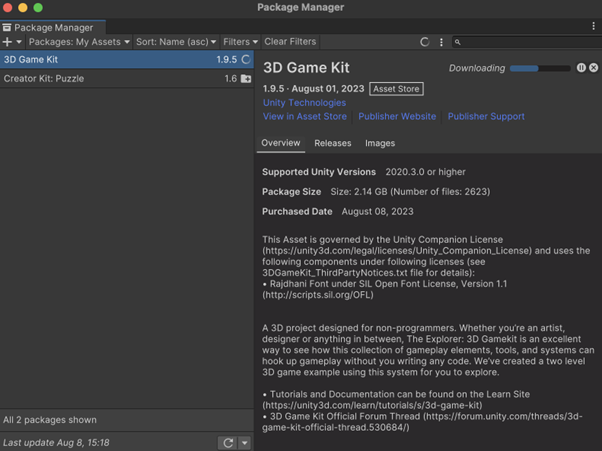Click the 'All 2 packages shown' status text
Screen dimensions: 602x451
pos(50,420)
